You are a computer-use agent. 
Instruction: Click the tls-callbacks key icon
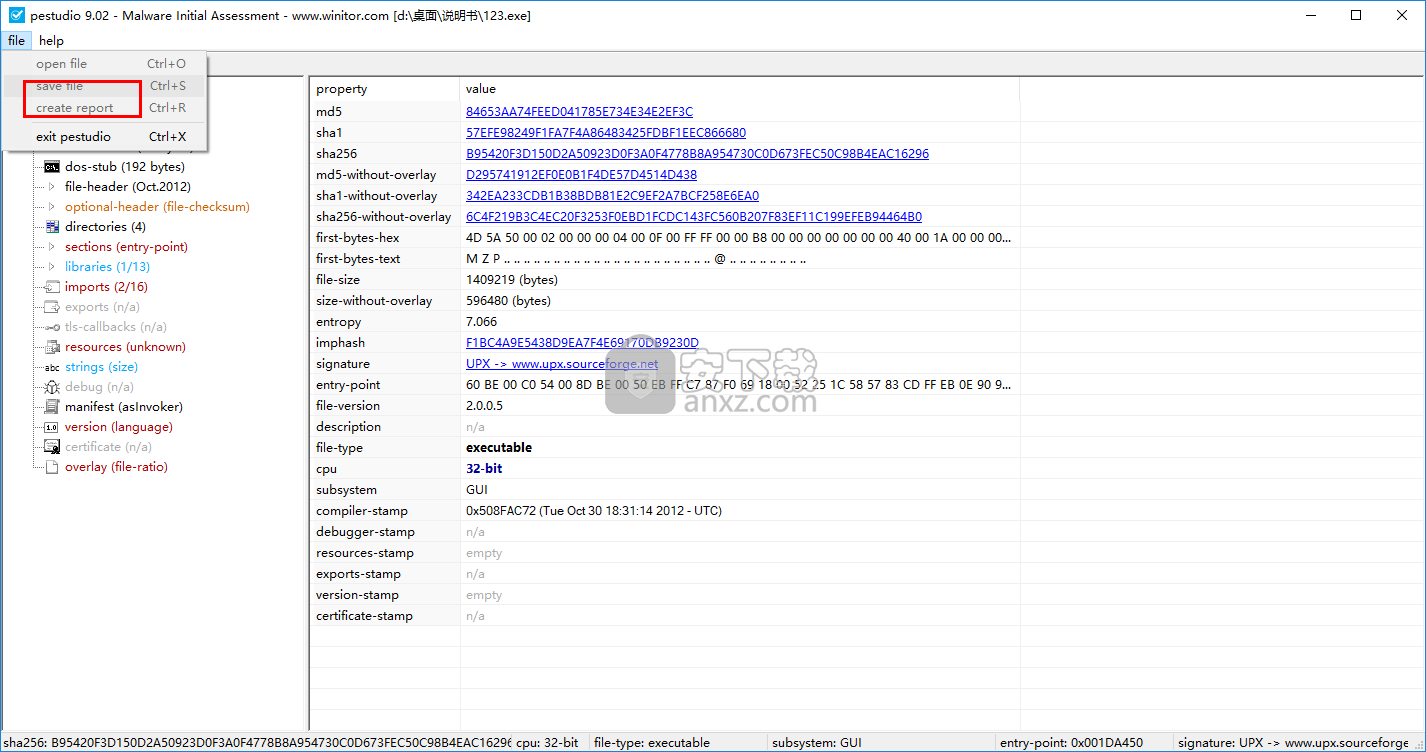tap(52, 327)
